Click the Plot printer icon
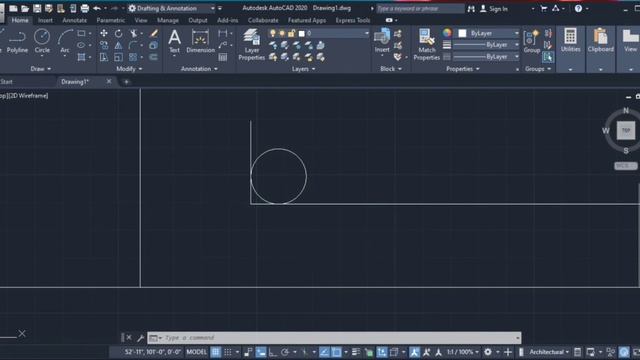The height and width of the screenshot is (360, 640). click(x=84, y=8)
